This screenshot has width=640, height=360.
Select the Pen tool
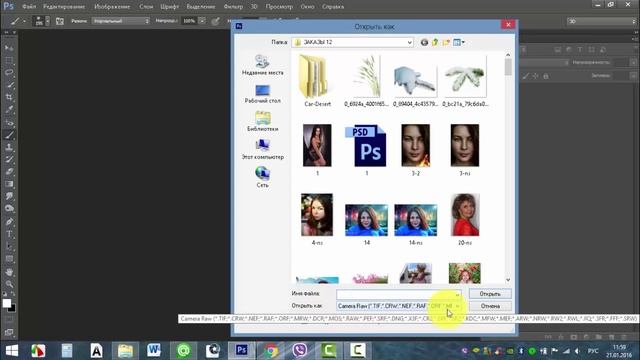tap(9, 222)
